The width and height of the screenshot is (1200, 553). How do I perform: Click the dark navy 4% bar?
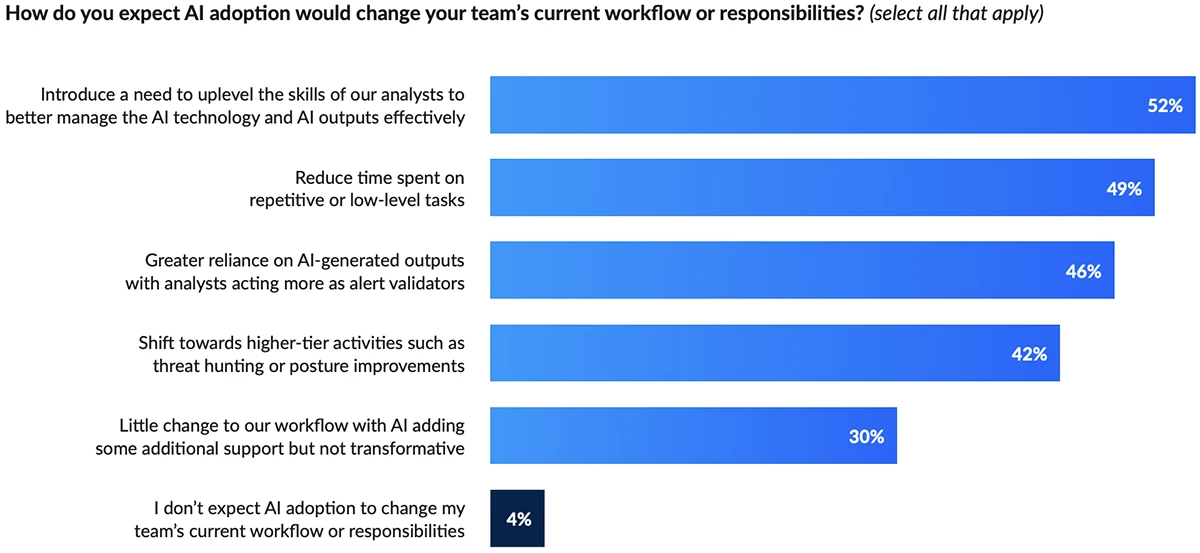[517, 518]
